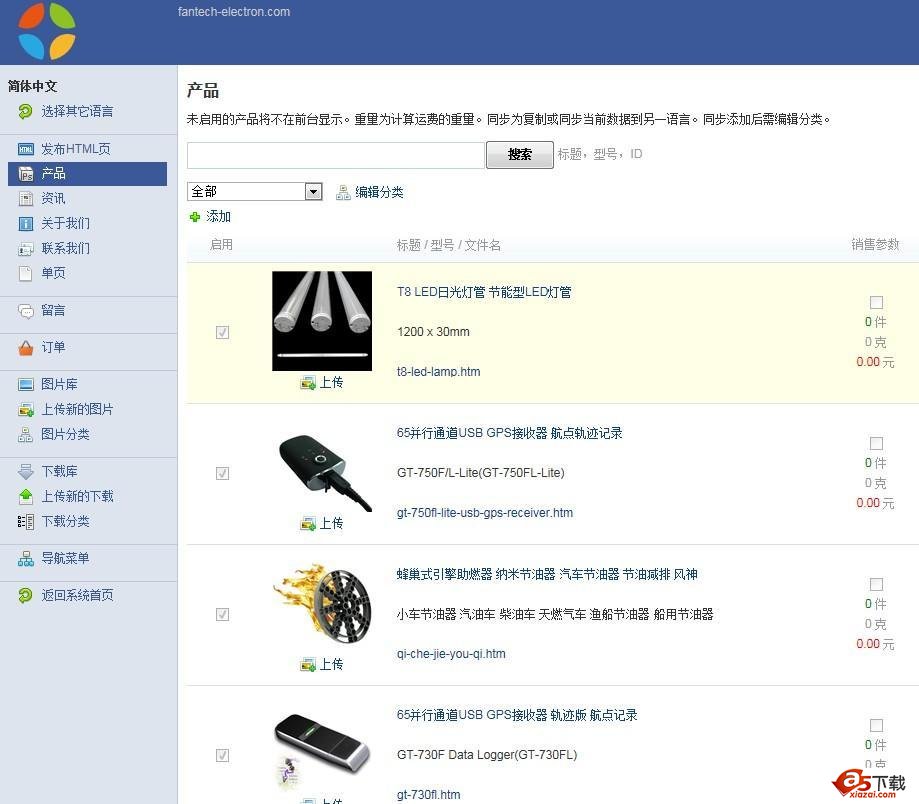Viewport: 919px width, 804px height.
Task: Click upload icon under T8 LED lamp image
Action: [308, 383]
